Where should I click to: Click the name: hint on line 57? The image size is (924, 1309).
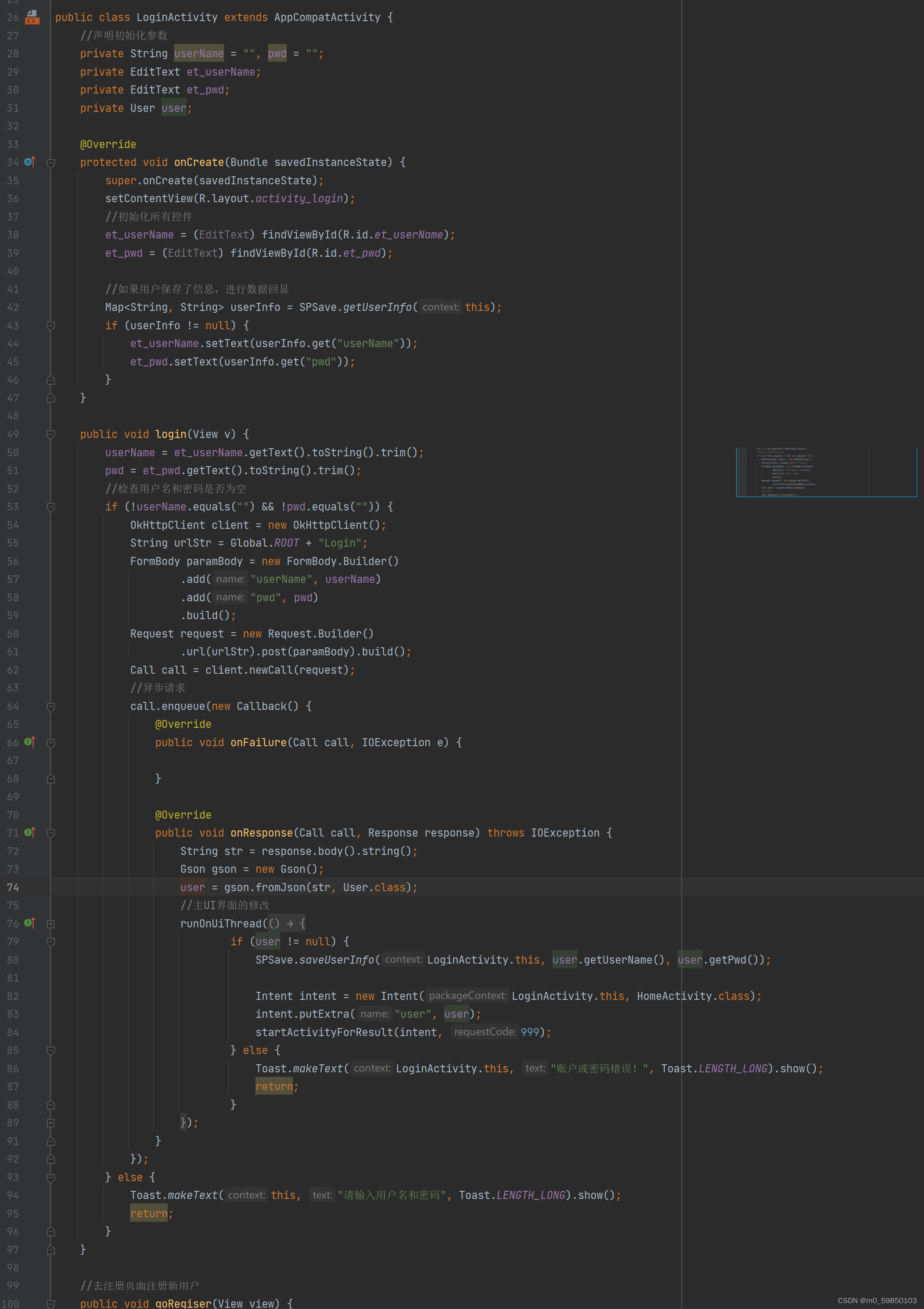pos(230,579)
